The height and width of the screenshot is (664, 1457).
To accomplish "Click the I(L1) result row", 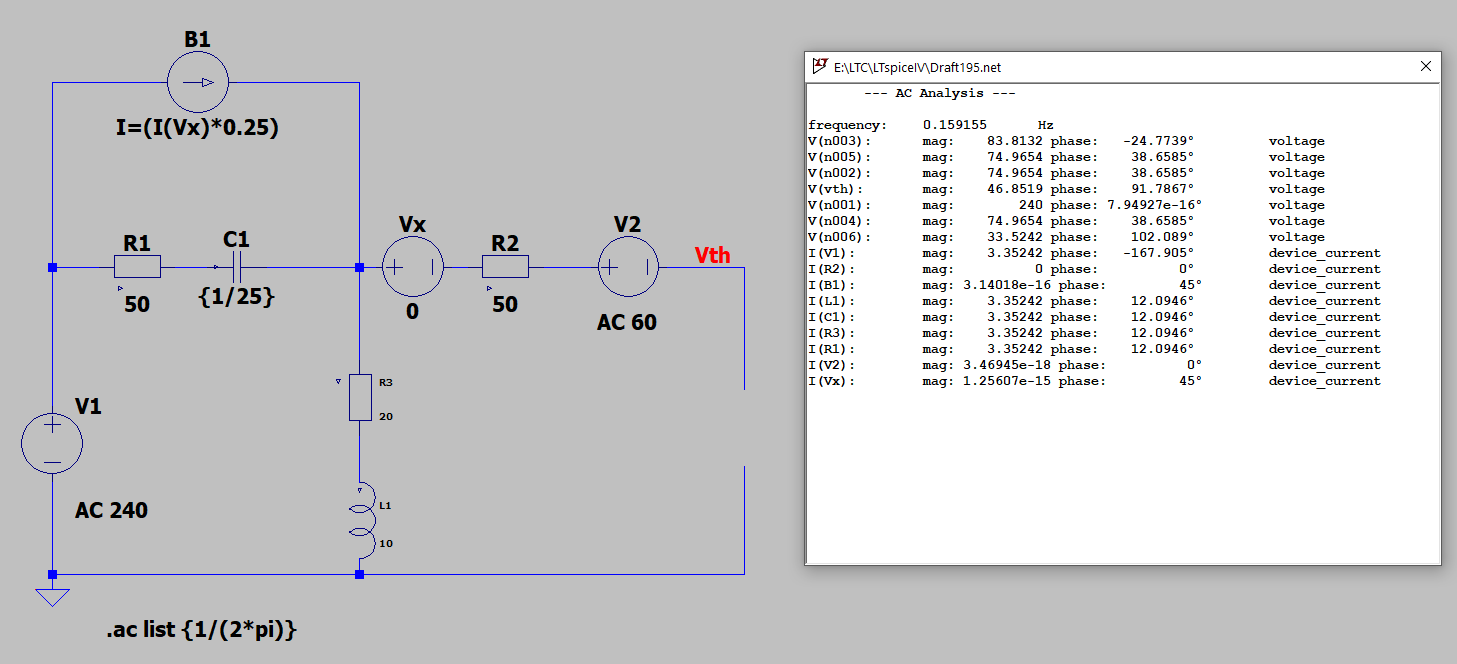I will coord(1094,301).
